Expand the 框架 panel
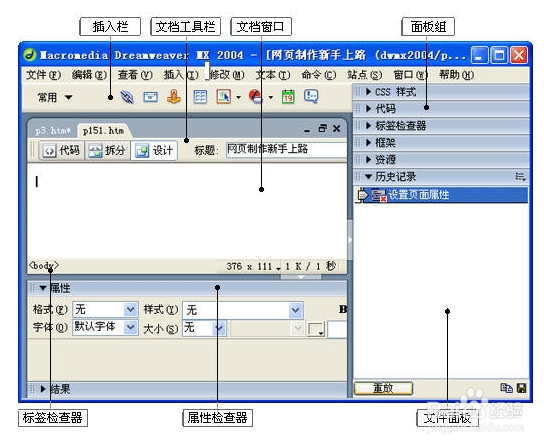This screenshot has height=447, width=557. [x=368, y=142]
